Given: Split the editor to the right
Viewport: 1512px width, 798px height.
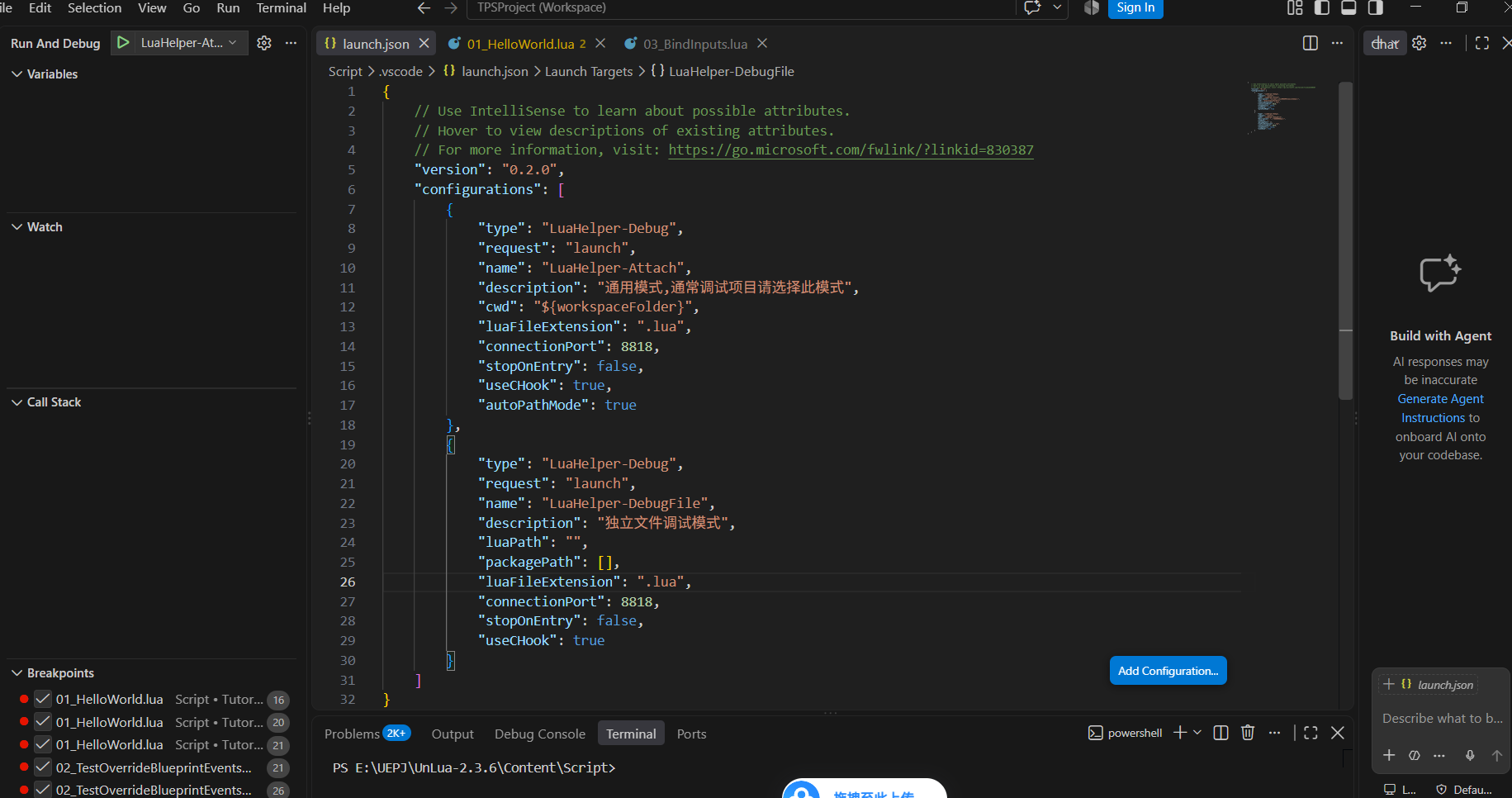Looking at the screenshot, I should [1311, 43].
